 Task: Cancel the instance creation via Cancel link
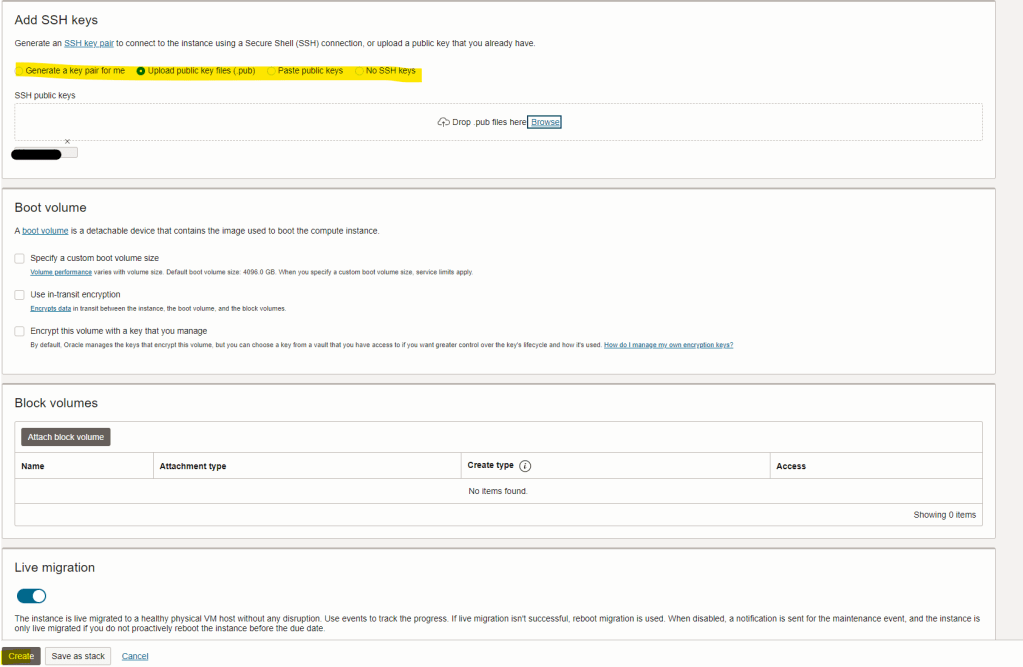135,656
